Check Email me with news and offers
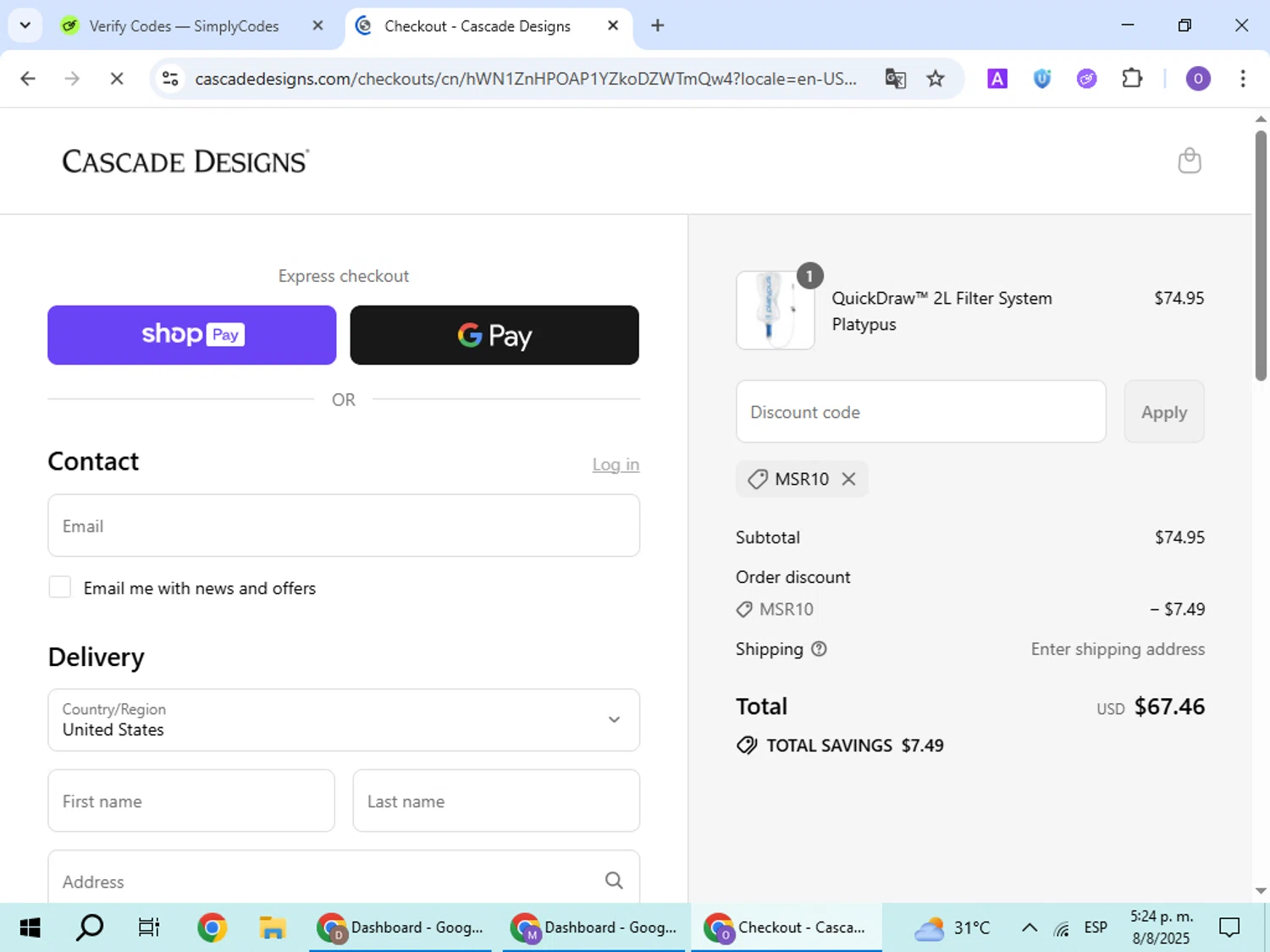Screen dimensions: 1270x952 point(60,587)
